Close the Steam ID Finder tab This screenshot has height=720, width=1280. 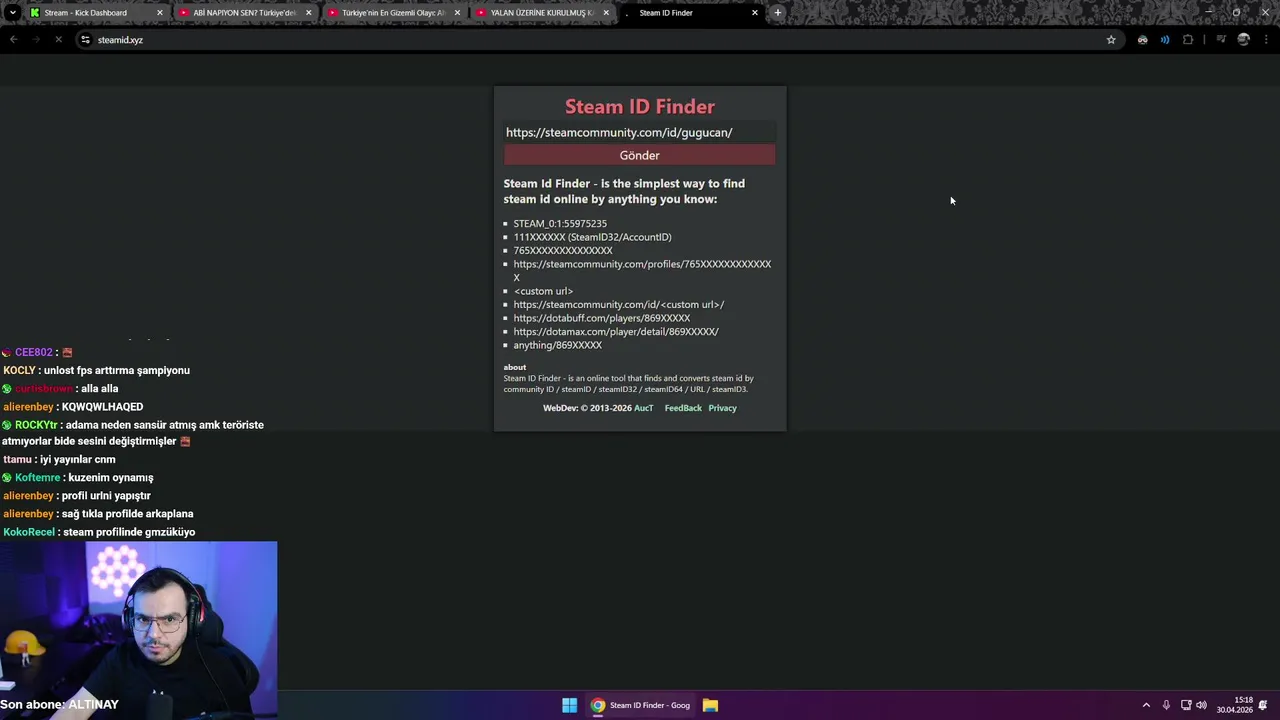[755, 13]
